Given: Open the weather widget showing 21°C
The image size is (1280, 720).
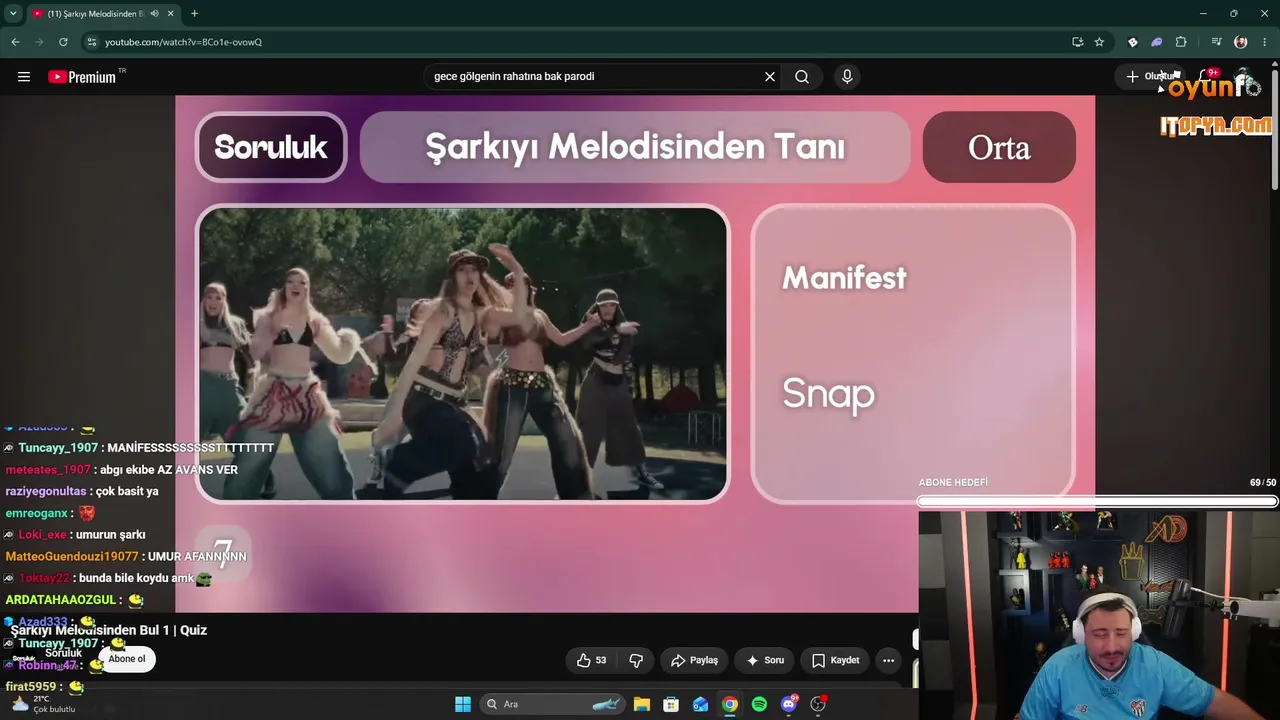Looking at the screenshot, I should click(42, 704).
